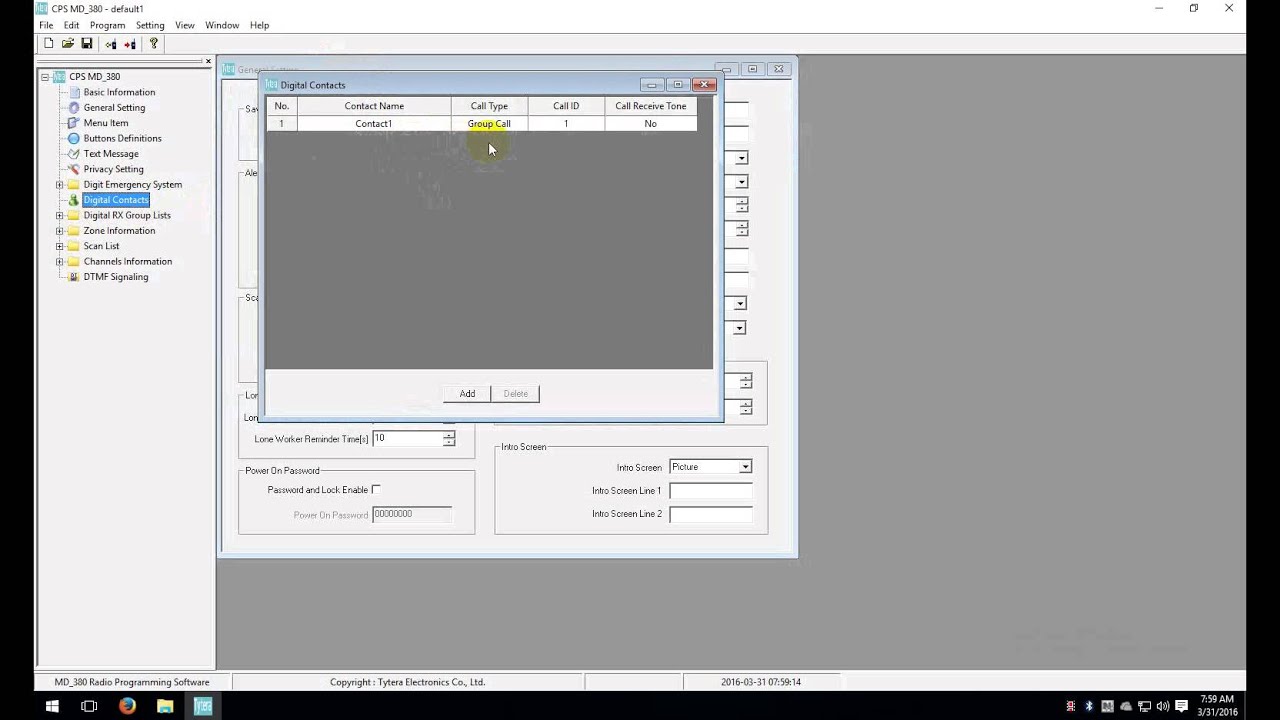Viewport: 1280px width, 720px height.
Task: Select Text Message in the tree
Action: pyautogui.click(x=111, y=154)
